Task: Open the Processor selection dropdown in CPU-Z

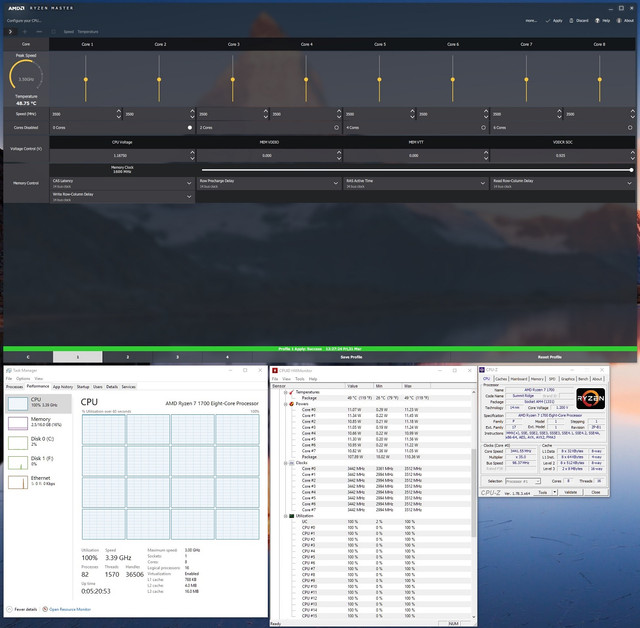Action: [x=523, y=482]
